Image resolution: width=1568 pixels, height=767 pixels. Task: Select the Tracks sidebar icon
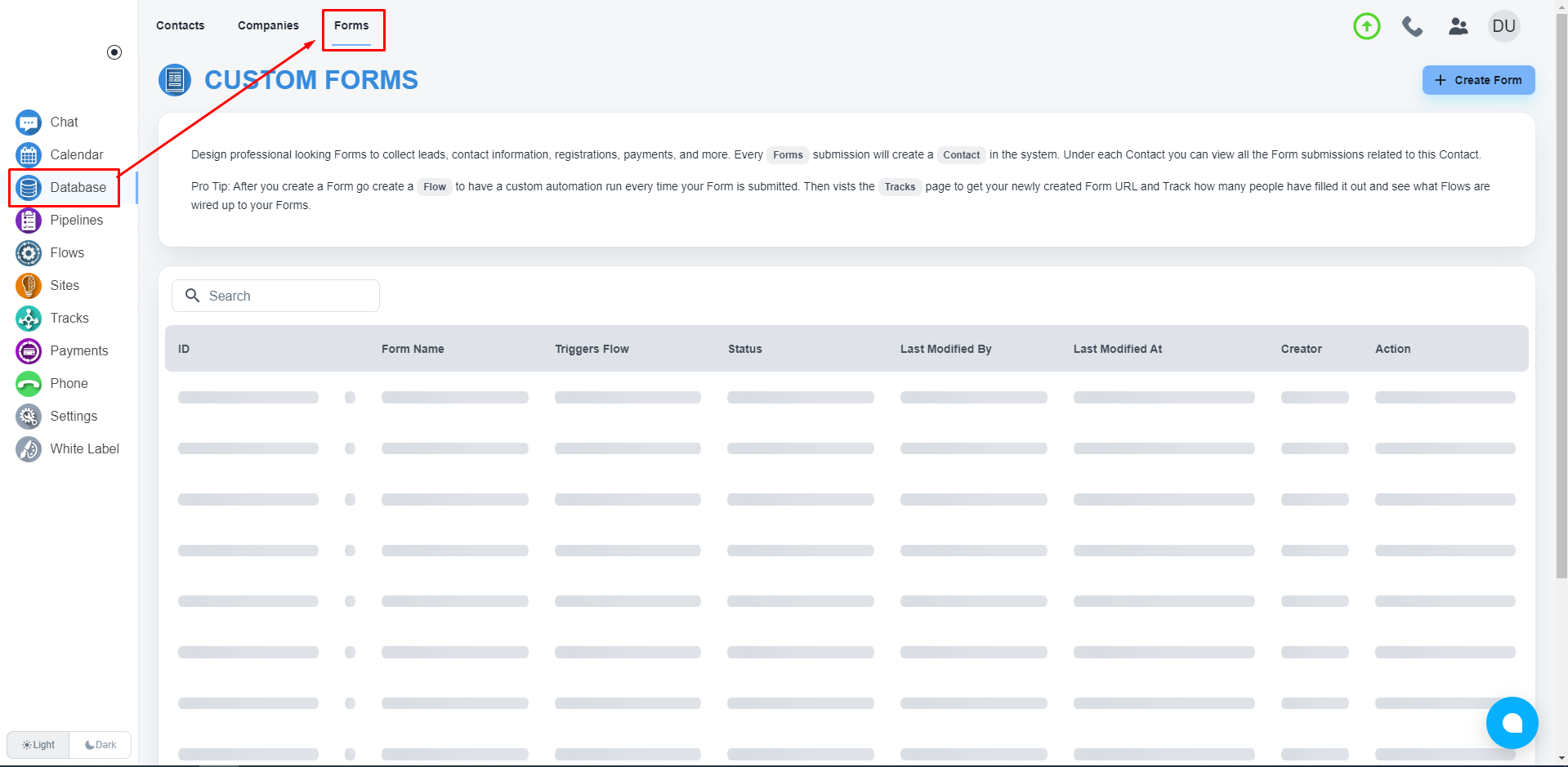click(x=29, y=319)
